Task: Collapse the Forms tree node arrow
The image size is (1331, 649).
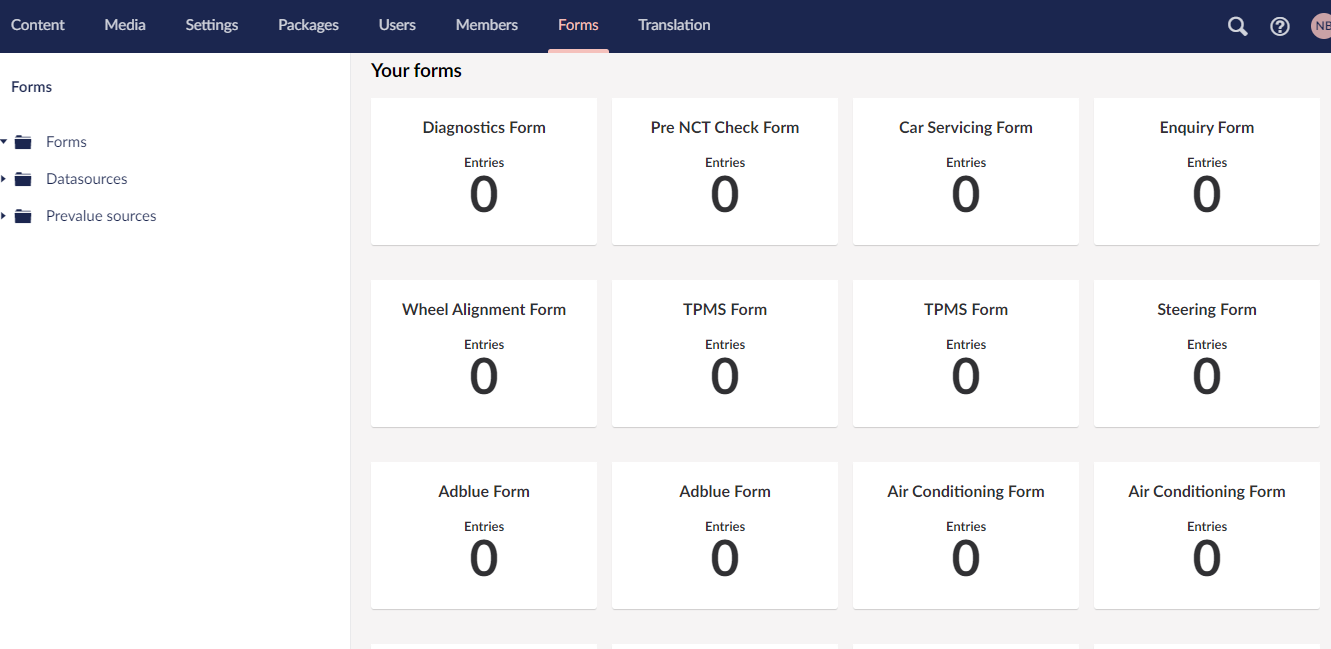Action: pyautogui.click(x=4, y=142)
